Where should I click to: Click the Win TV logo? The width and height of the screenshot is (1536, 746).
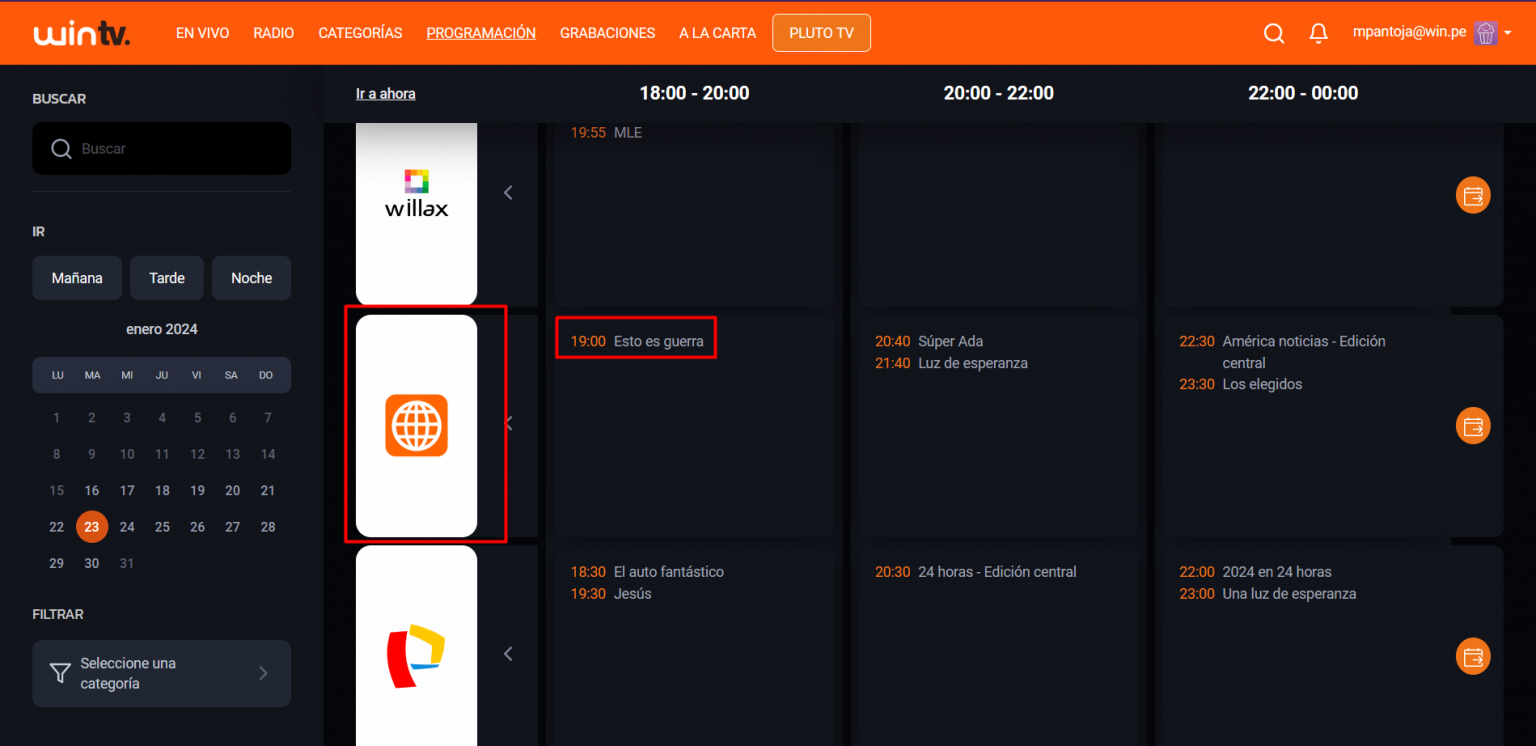[x=81, y=32]
